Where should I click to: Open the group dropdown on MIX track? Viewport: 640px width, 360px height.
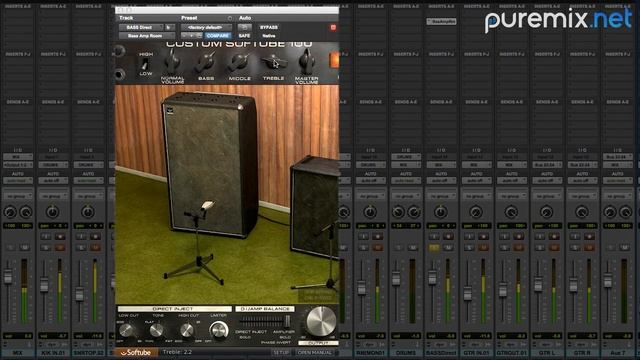click(18, 196)
